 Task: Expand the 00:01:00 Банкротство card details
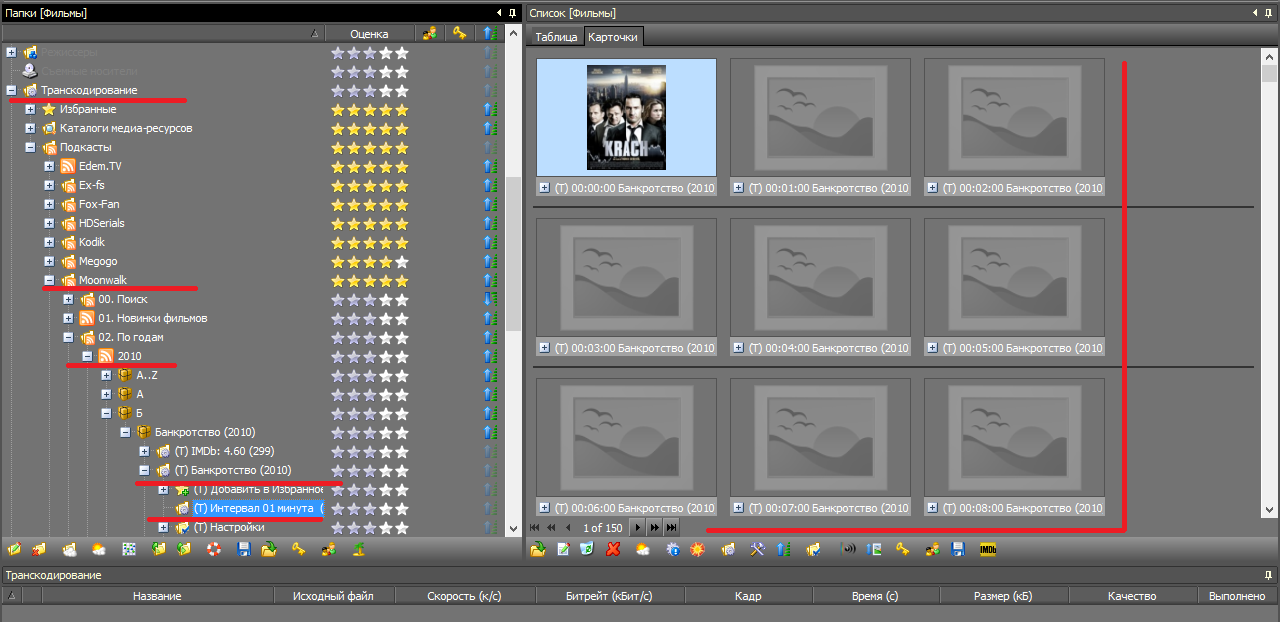pyautogui.click(x=738, y=187)
